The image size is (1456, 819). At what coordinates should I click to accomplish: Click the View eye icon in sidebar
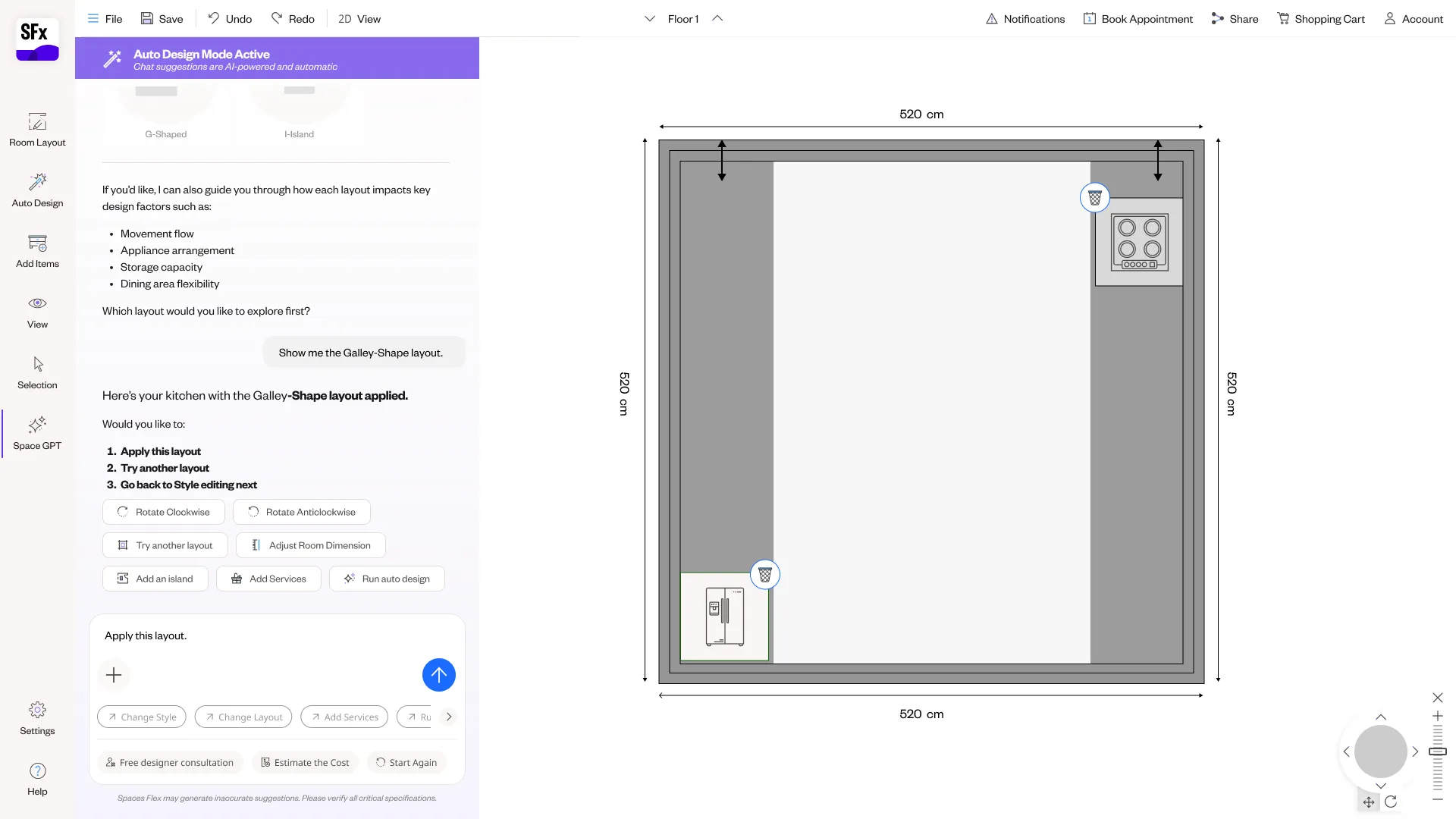pyautogui.click(x=37, y=303)
